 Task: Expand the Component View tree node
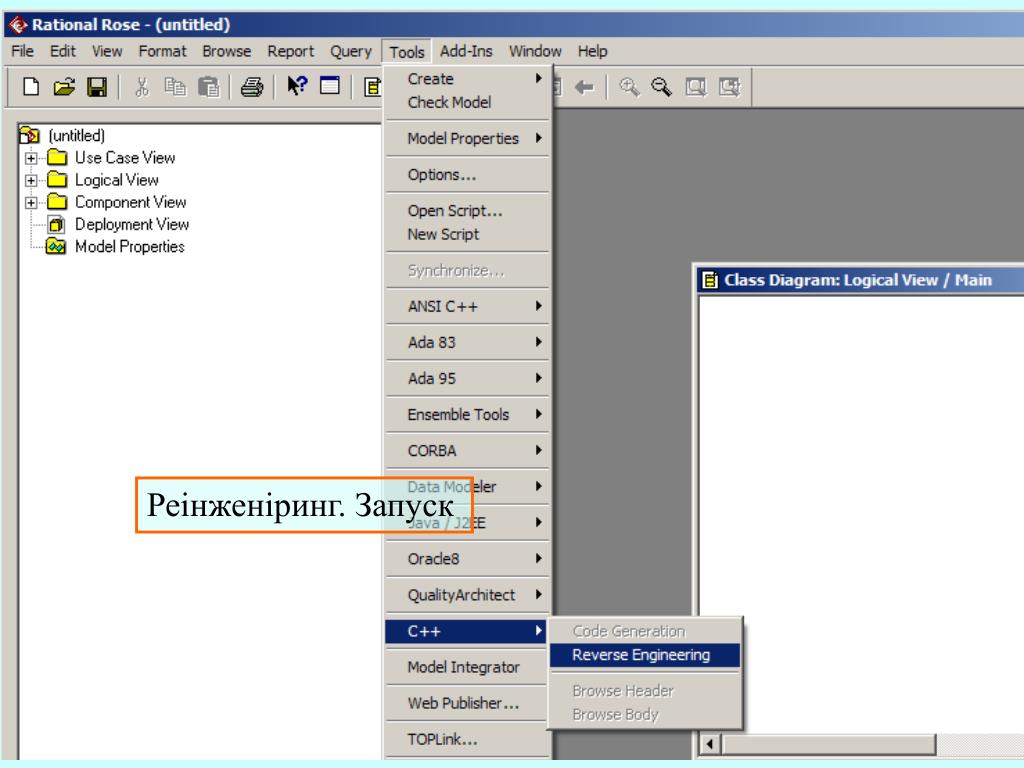pos(31,202)
